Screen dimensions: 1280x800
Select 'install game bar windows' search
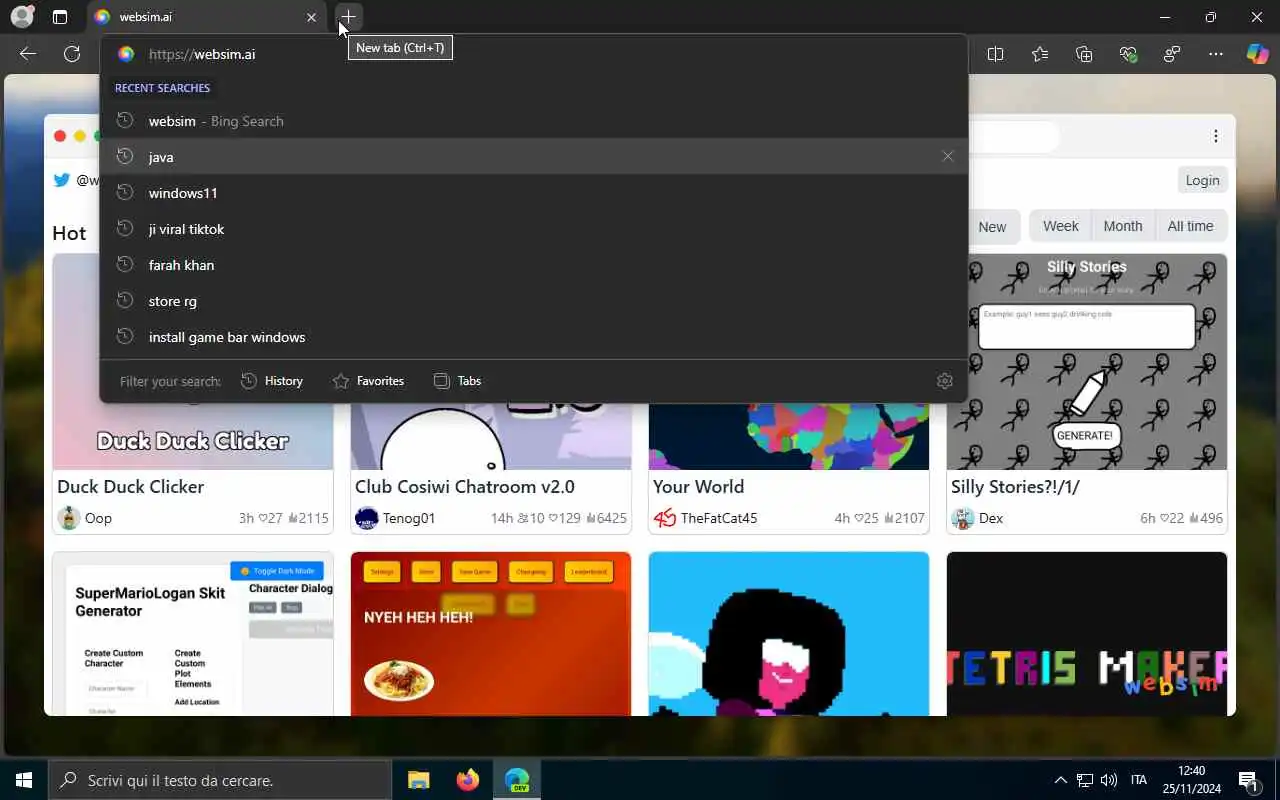tap(534, 337)
